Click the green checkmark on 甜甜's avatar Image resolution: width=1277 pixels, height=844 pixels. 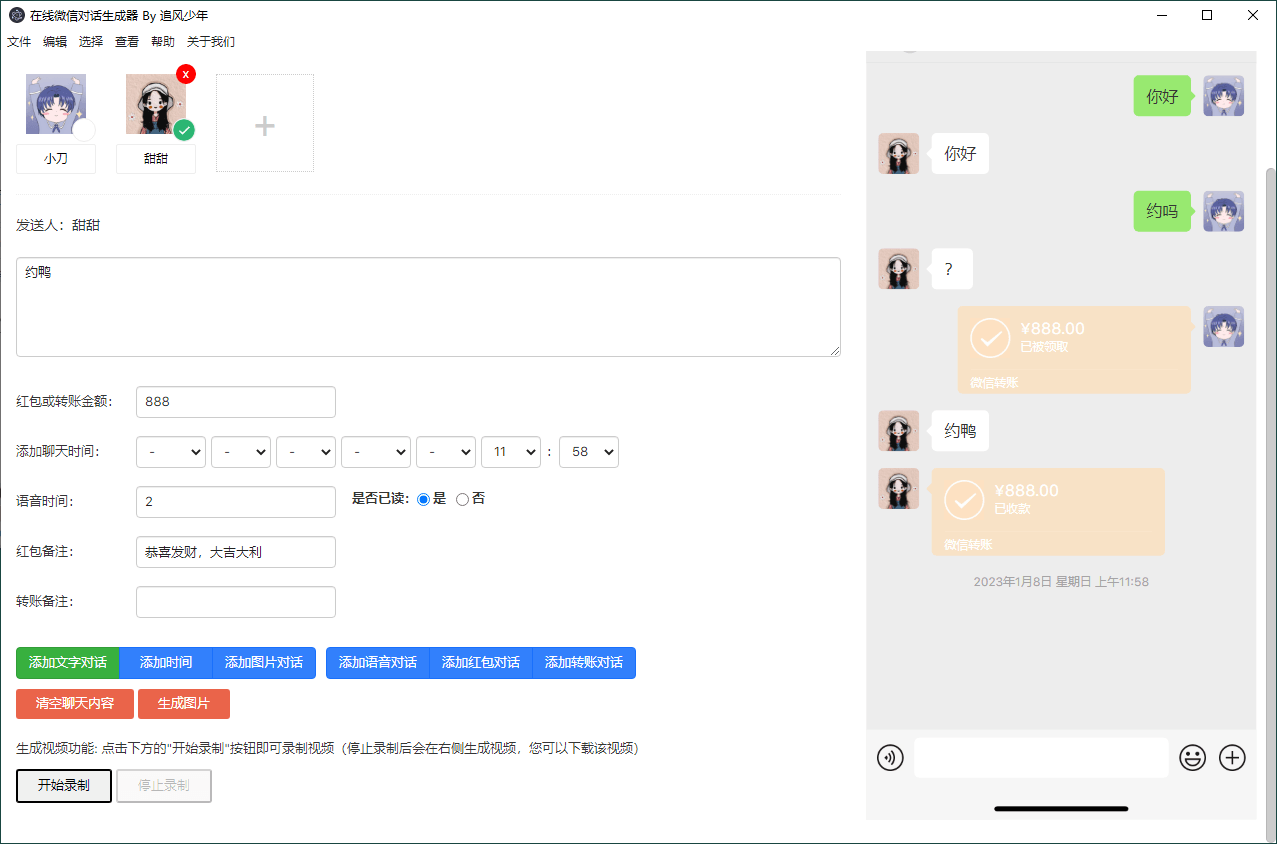pos(182,130)
